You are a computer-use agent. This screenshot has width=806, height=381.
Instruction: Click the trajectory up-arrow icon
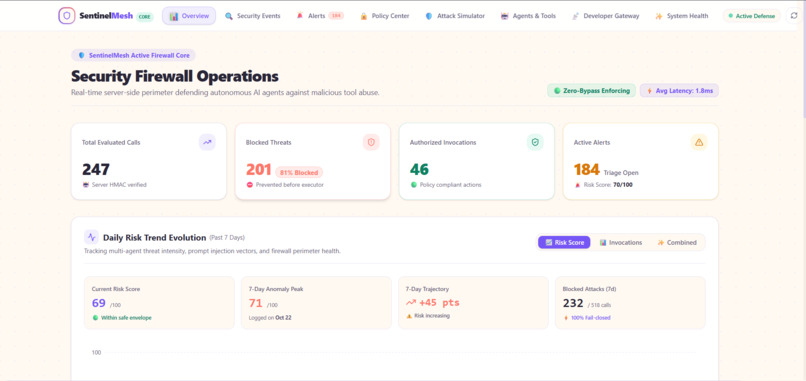[411, 303]
